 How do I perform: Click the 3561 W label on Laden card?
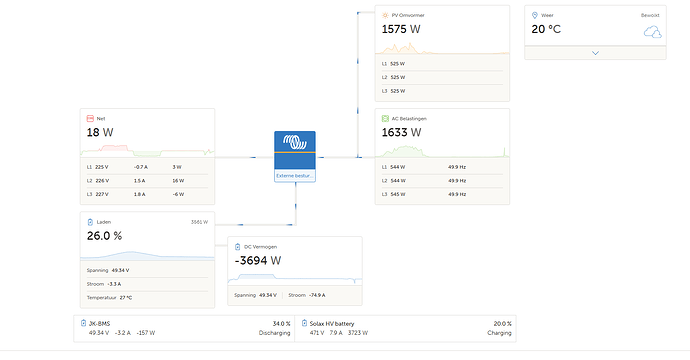point(199,222)
